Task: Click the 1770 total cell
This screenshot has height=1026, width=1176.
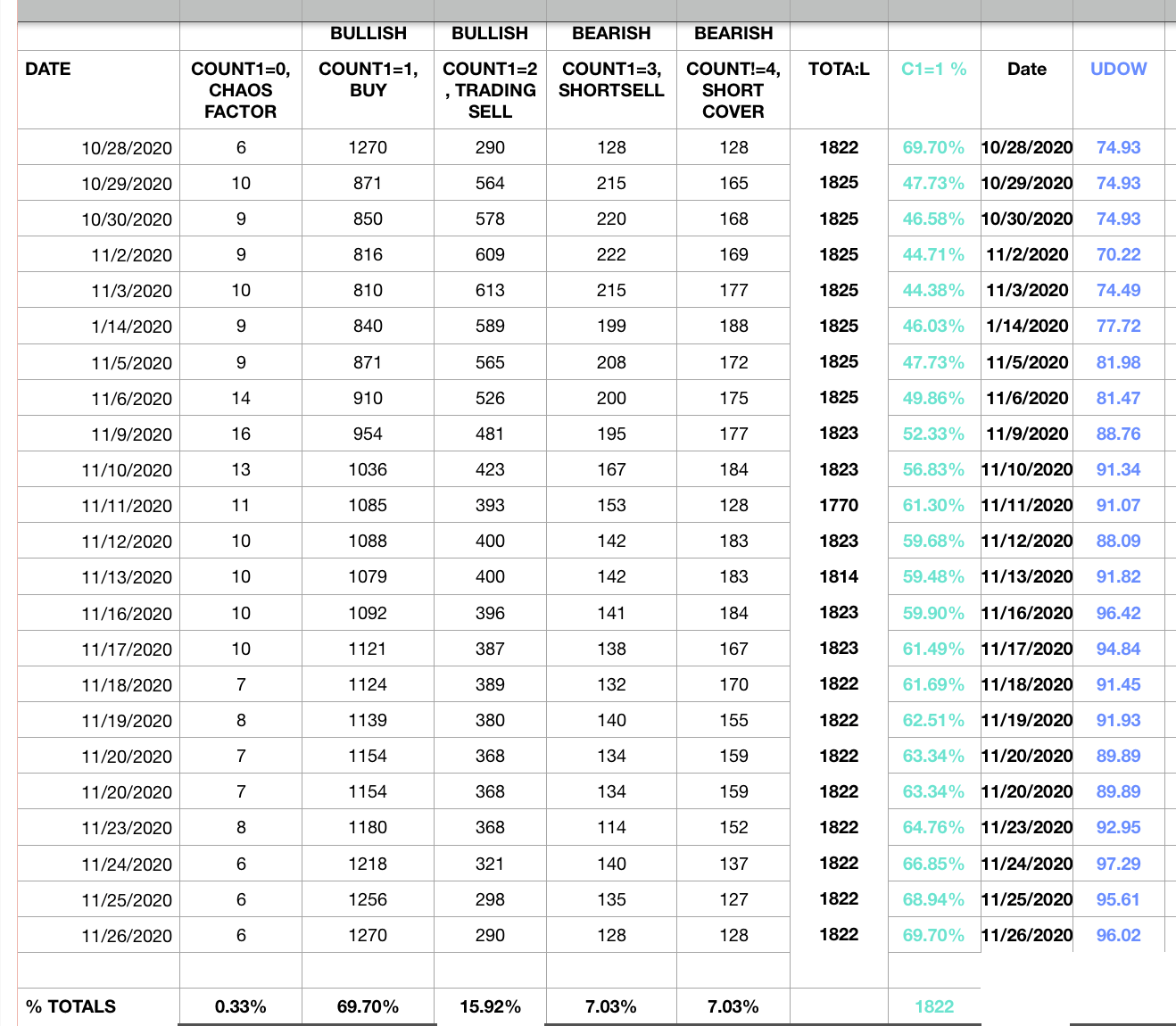Action: pos(839,505)
